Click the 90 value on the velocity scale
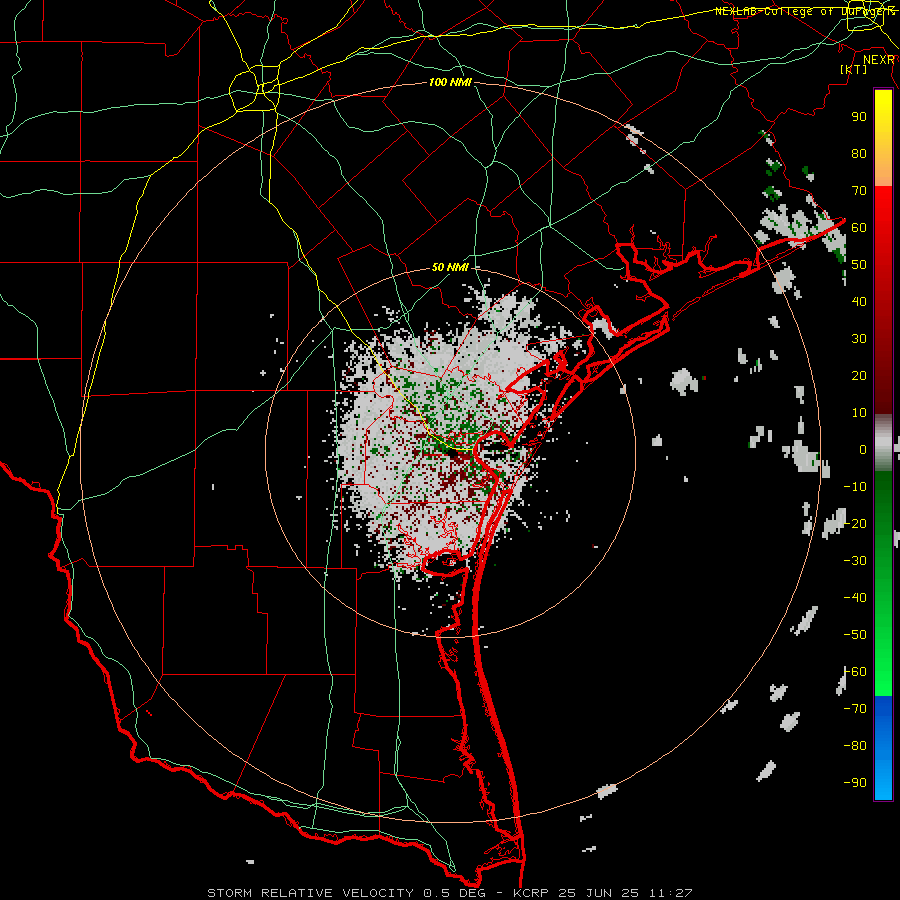The height and width of the screenshot is (900, 900). click(859, 117)
